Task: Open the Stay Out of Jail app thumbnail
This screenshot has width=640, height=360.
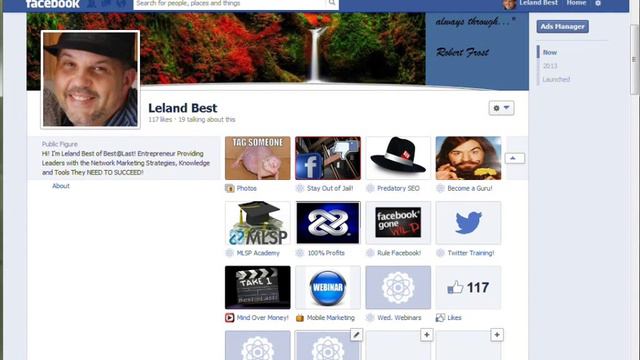Action: pyautogui.click(x=328, y=158)
